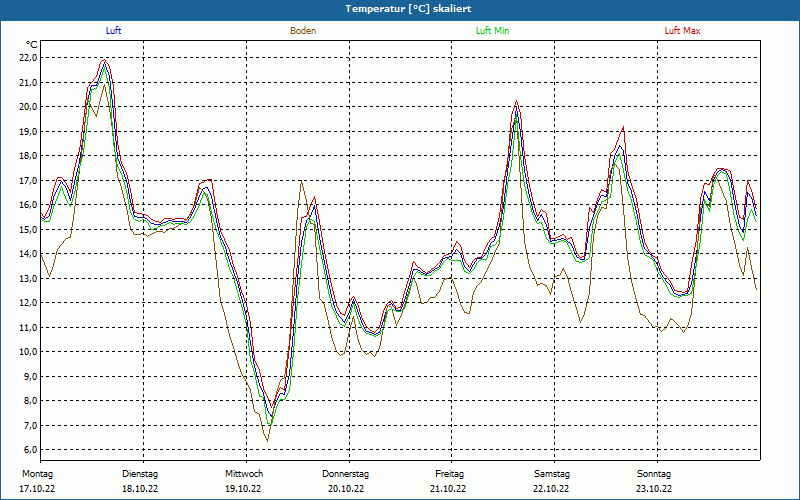Click the 'Boden' legend label
Image resolution: width=800 pixels, height=500 pixels.
click(303, 31)
